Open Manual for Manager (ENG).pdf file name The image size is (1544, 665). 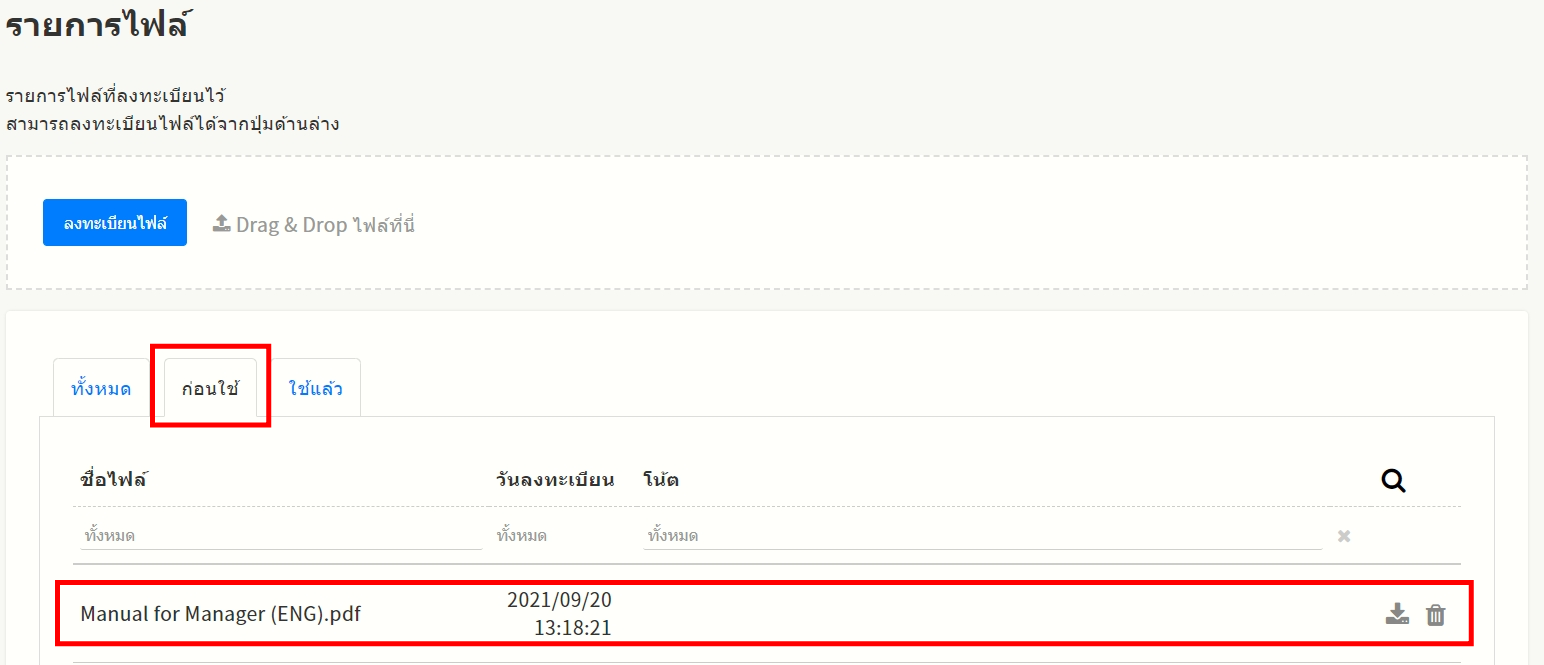220,614
